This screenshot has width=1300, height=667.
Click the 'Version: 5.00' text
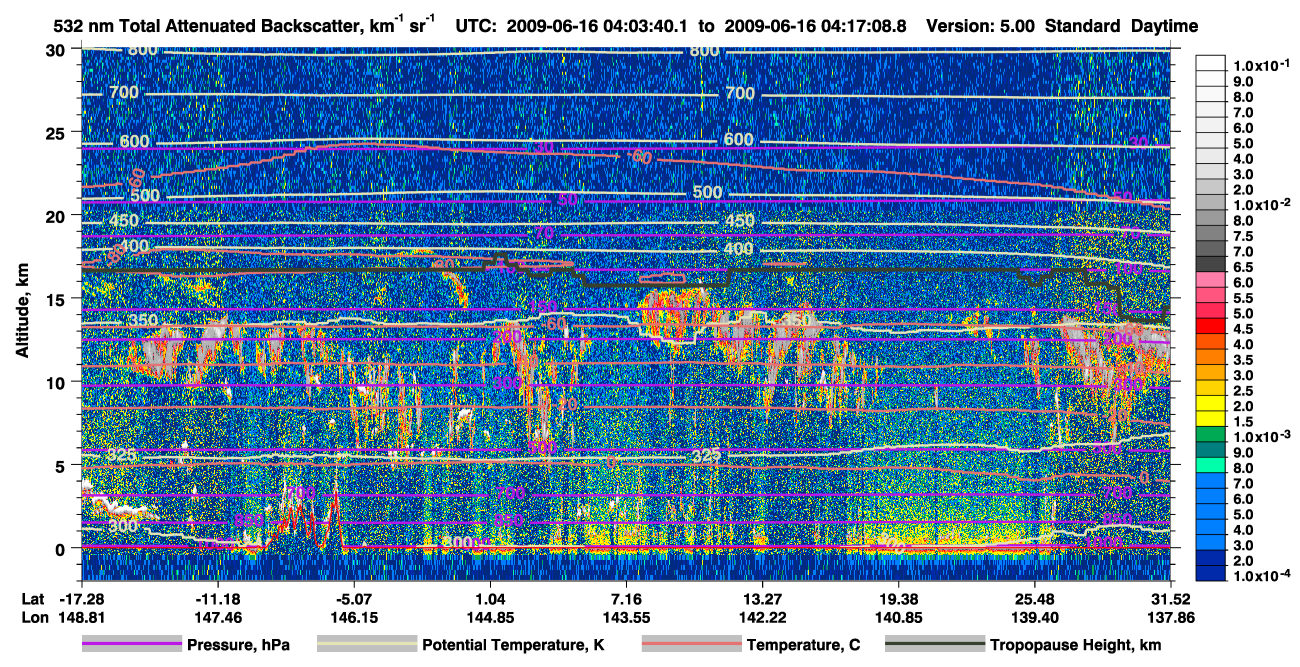coord(982,26)
